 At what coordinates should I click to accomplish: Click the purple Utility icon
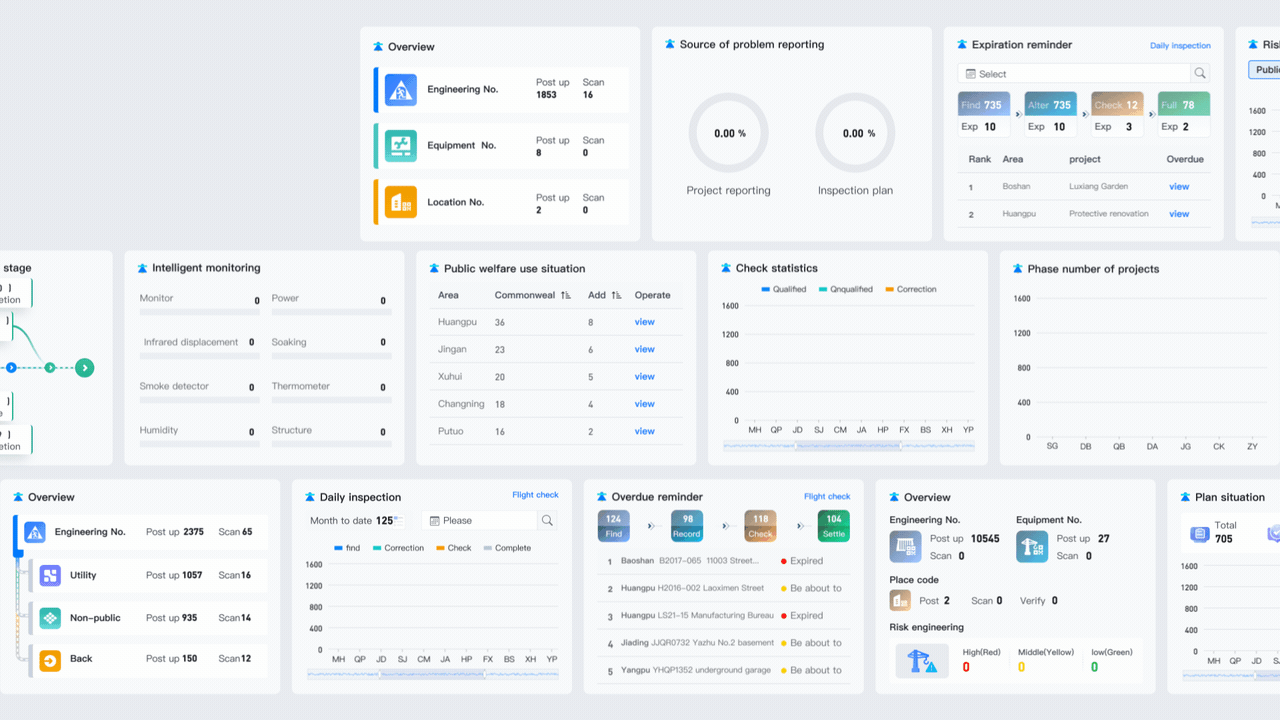[50, 575]
